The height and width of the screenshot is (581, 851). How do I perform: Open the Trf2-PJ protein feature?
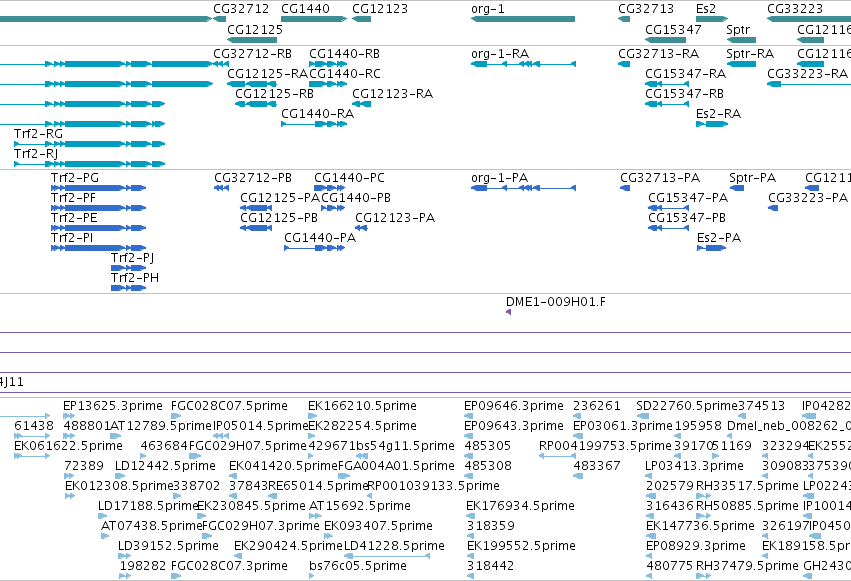[x=129, y=268]
